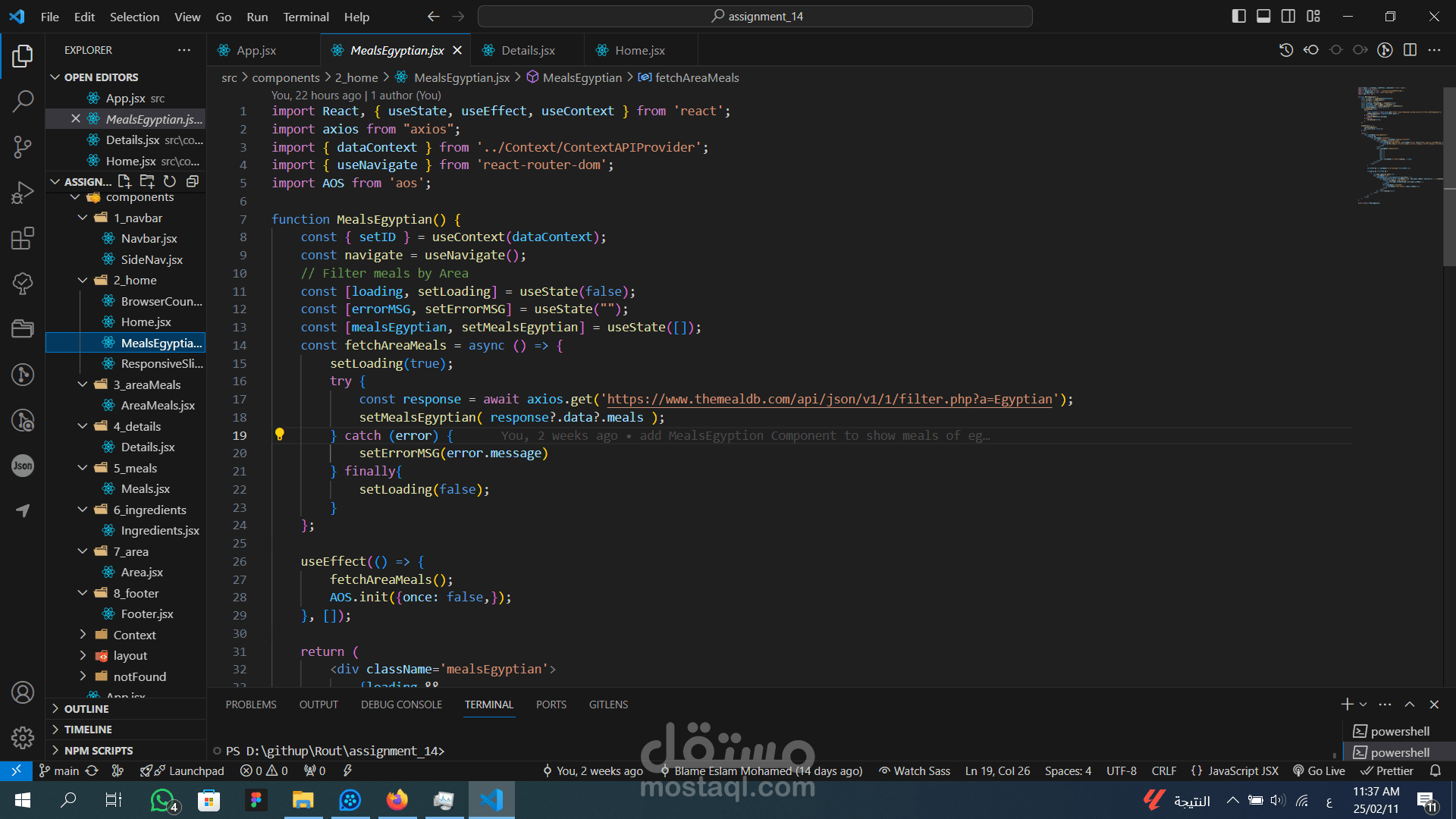Expand the OUTLINE section

pos(86,708)
